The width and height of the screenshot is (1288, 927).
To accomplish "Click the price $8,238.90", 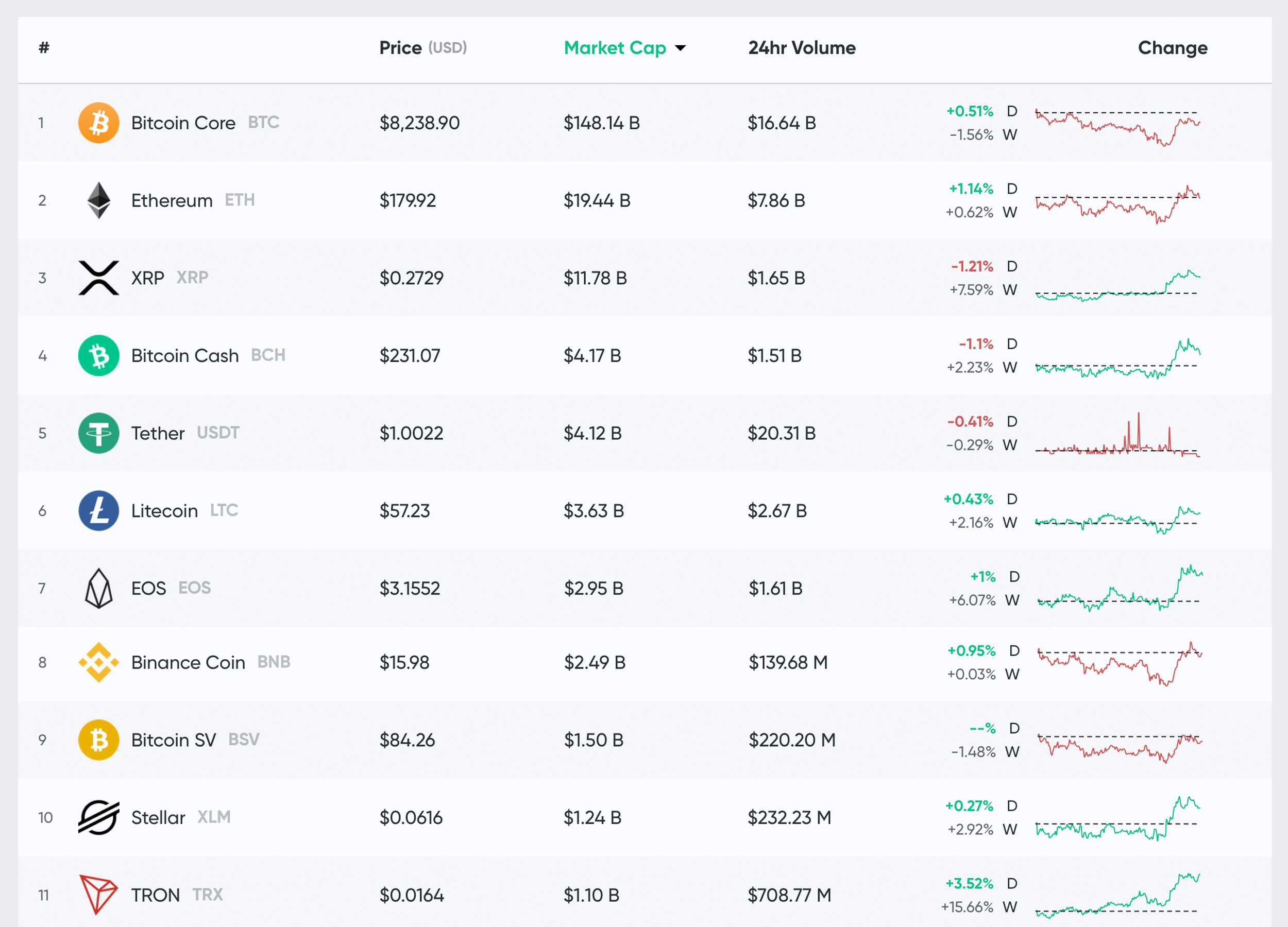I will pyautogui.click(x=420, y=123).
